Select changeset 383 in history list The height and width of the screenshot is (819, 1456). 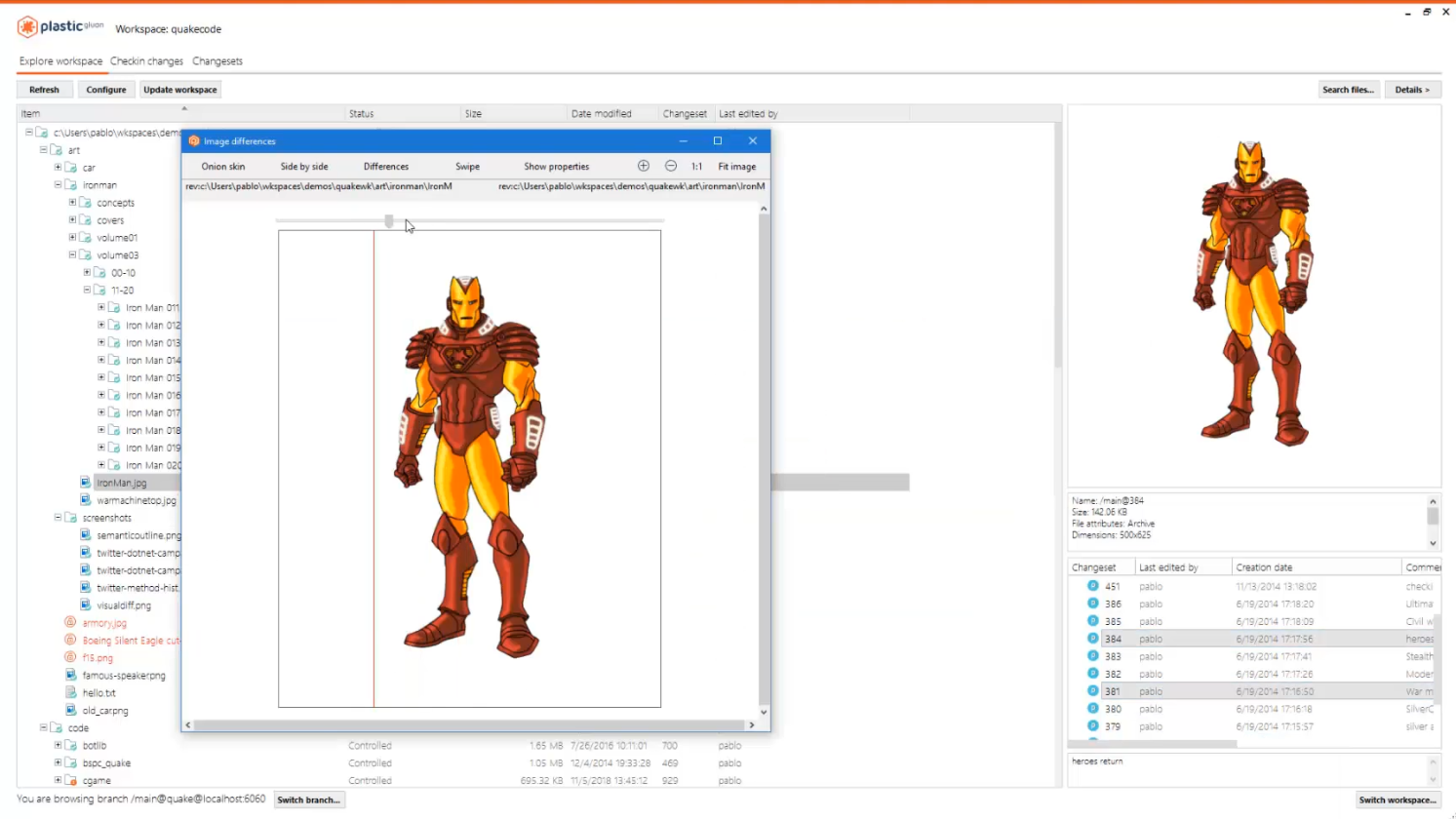coord(1113,656)
